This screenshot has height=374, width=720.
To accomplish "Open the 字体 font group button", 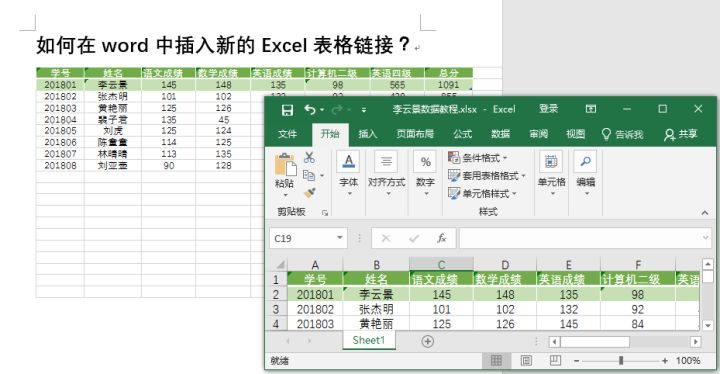I will pyautogui.click(x=349, y=175).
